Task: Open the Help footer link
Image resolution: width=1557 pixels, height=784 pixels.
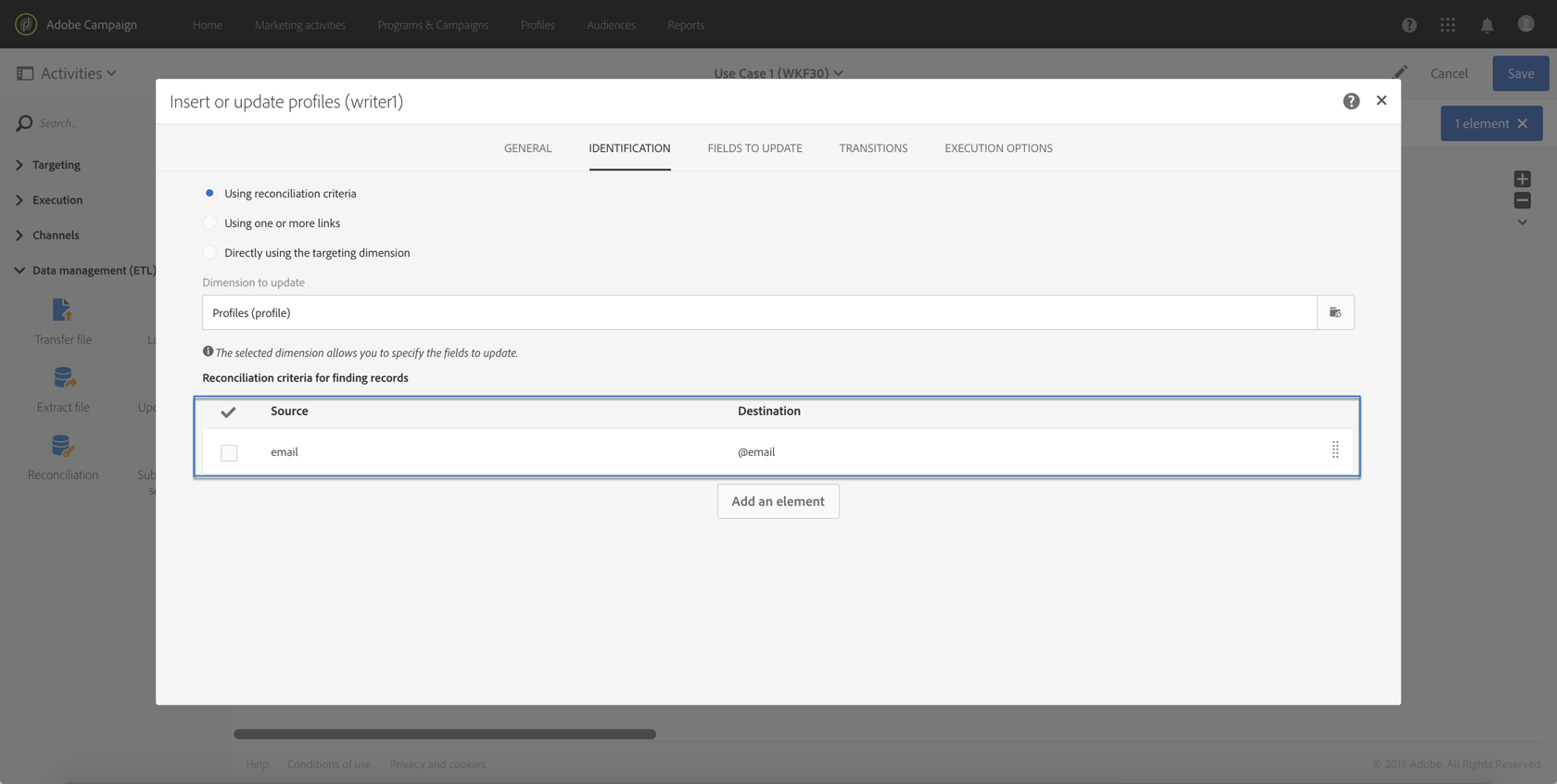Action: pyautogui.click(x=257, y=764)
